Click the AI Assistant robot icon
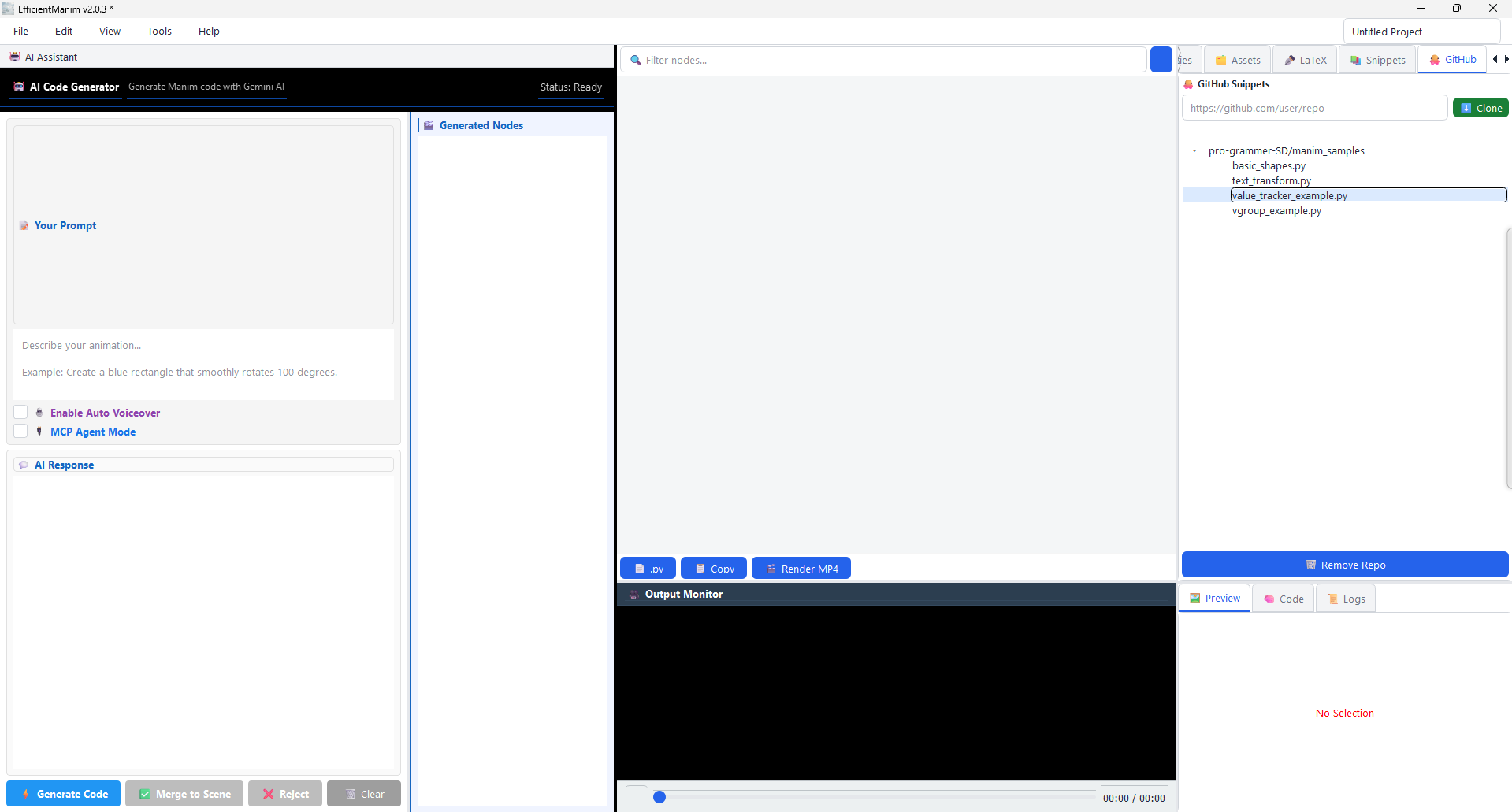Viewport: 1512px width, 812px height. click(15, 57)
